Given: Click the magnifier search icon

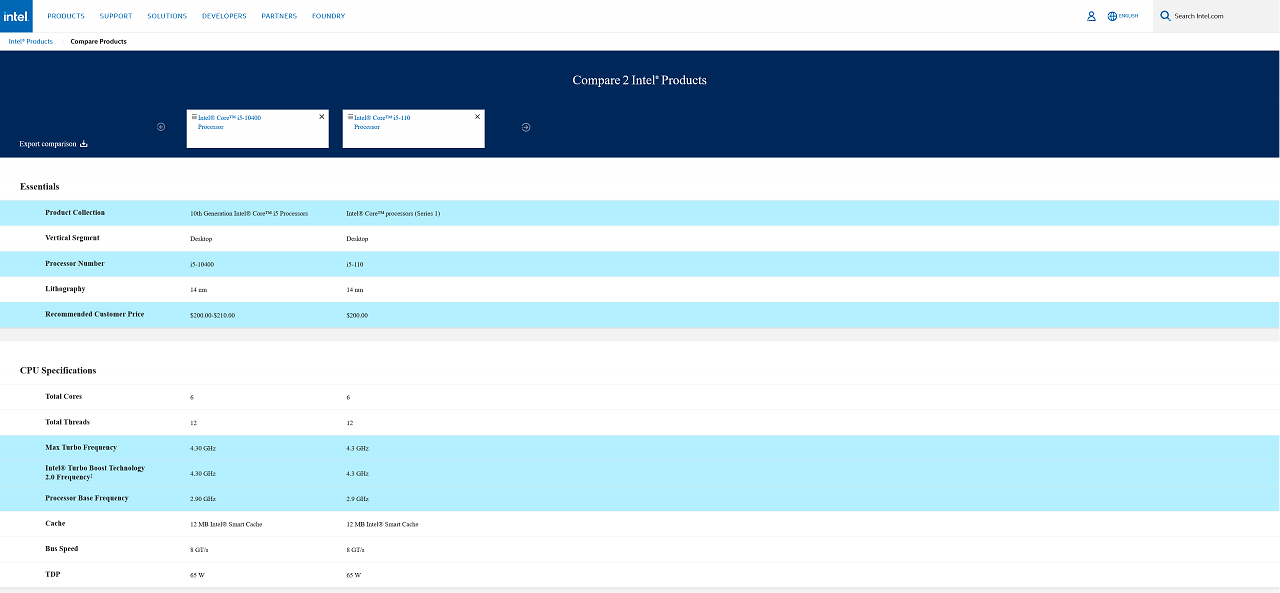Looking at the screenshot, I should [1165, 16].
